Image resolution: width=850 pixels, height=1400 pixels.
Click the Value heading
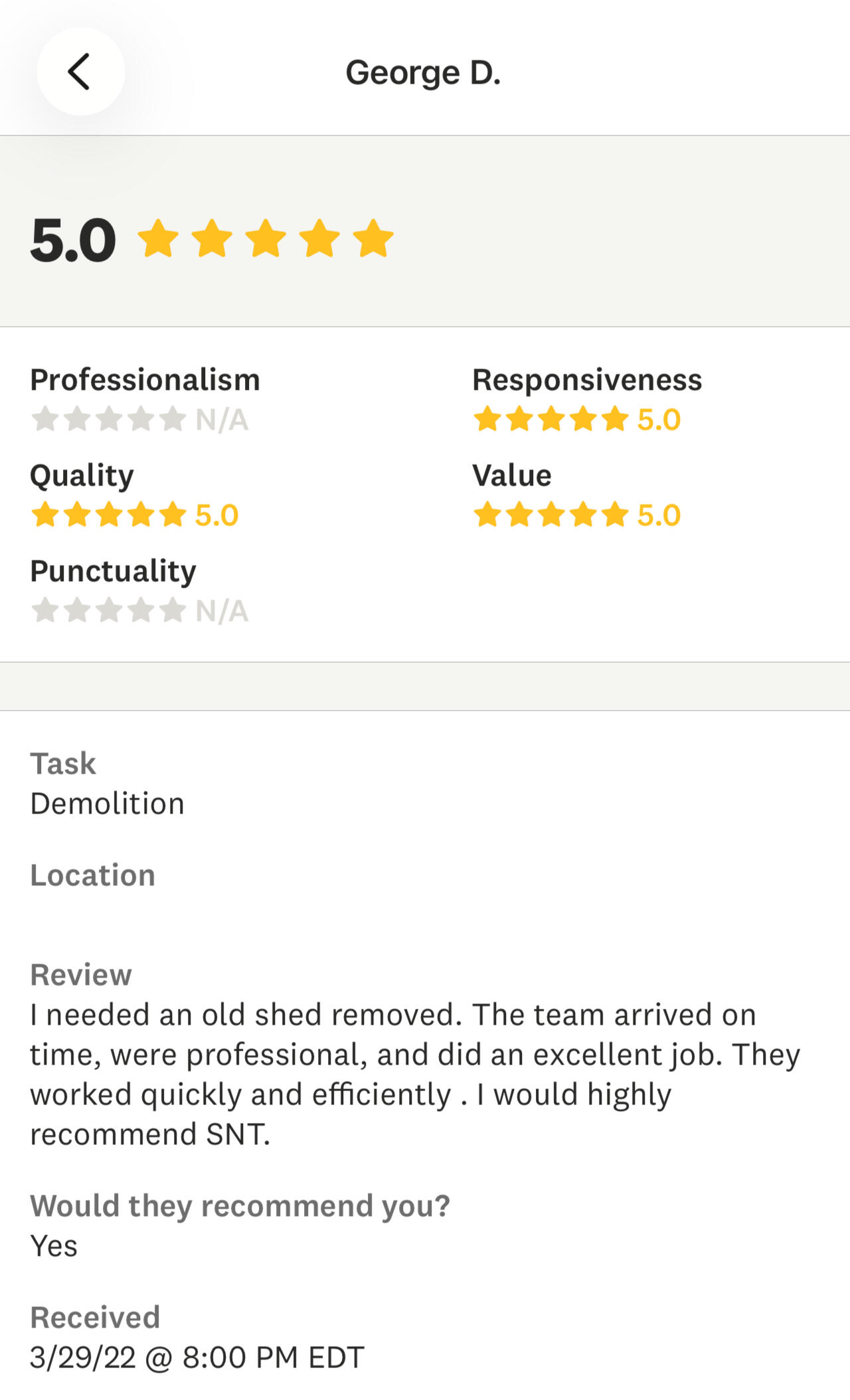(511, 476)
